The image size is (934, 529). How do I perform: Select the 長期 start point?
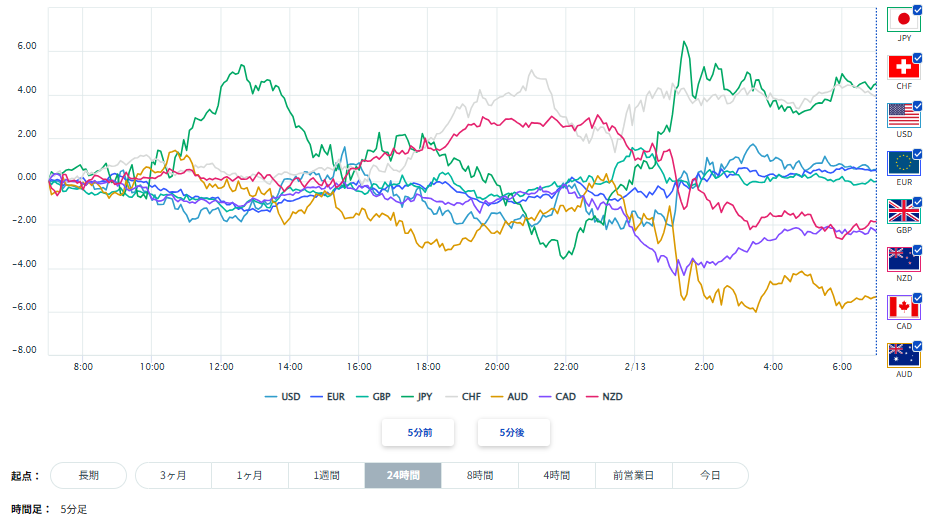[x=89, y=475]
